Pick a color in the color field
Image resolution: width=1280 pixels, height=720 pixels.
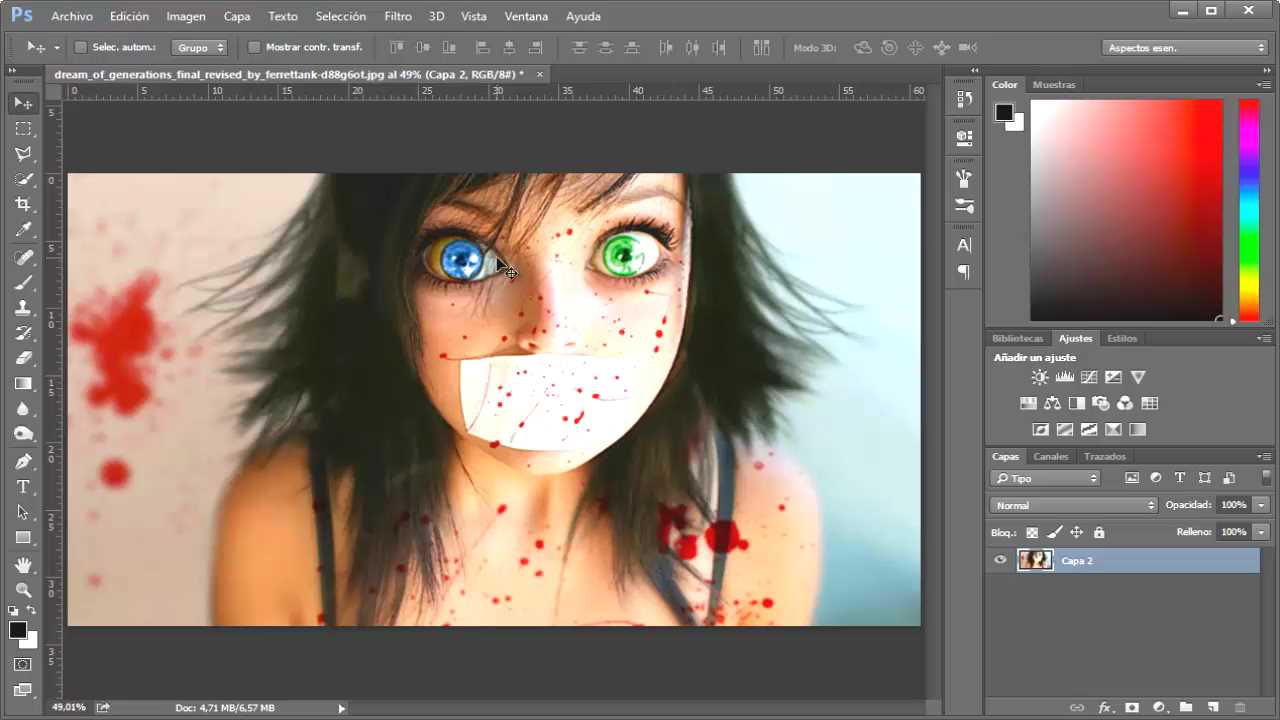[1126, 210]
